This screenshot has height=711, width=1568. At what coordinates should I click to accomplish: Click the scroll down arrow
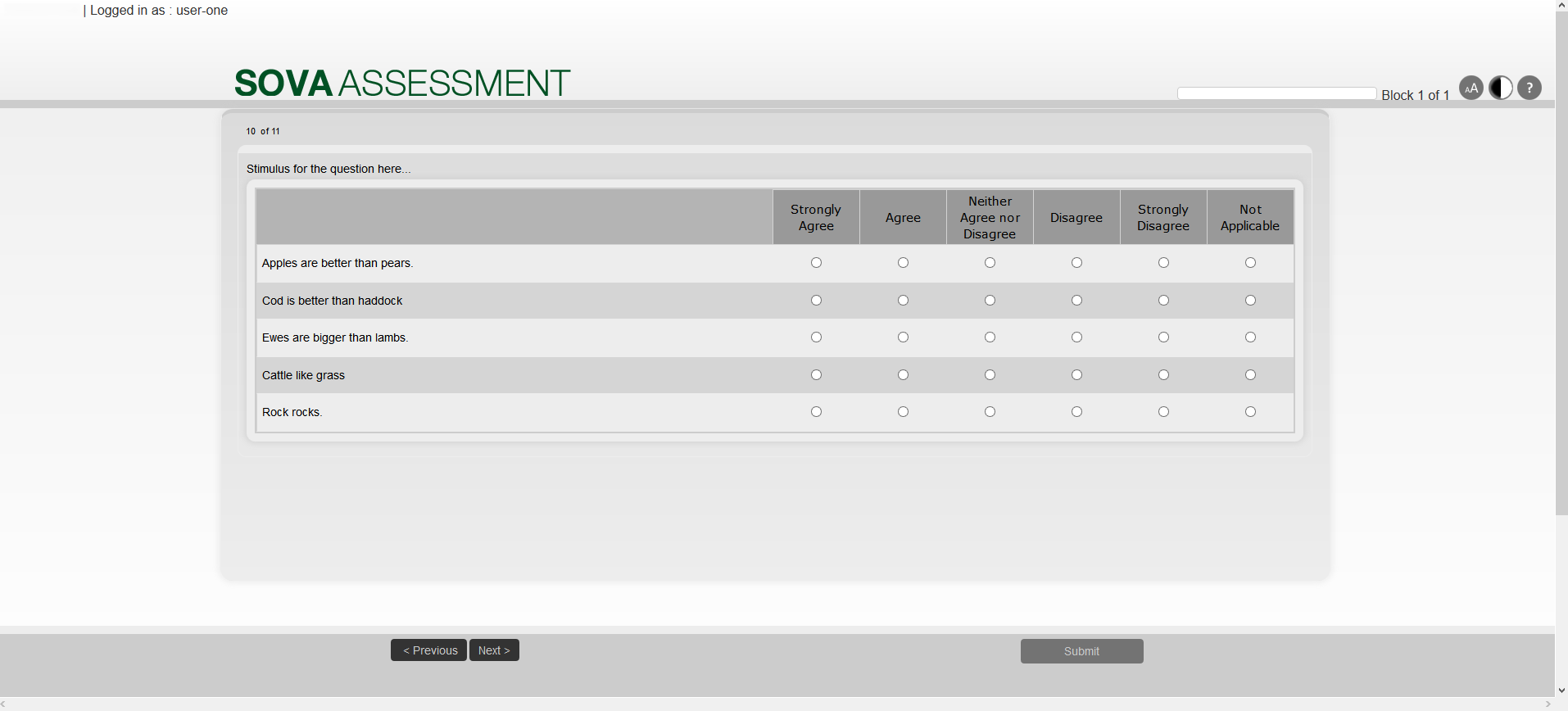click(1561, 691)
